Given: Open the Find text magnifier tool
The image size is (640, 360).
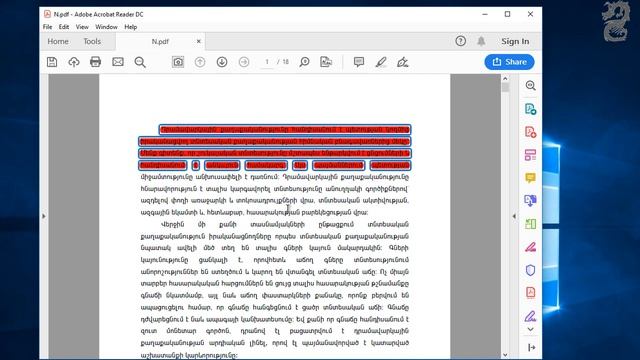Looking at the screenshot, I should click(x=140, y=62).
